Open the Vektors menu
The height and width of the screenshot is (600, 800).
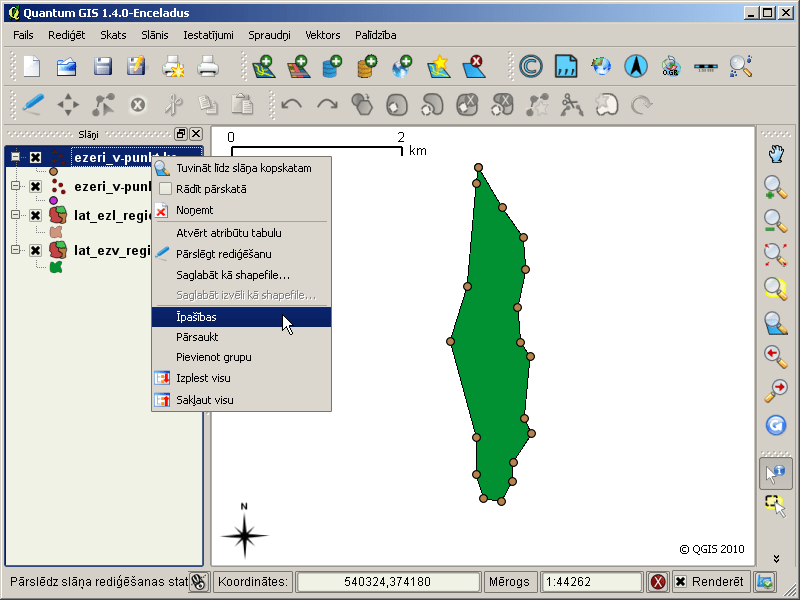[322, 35]
